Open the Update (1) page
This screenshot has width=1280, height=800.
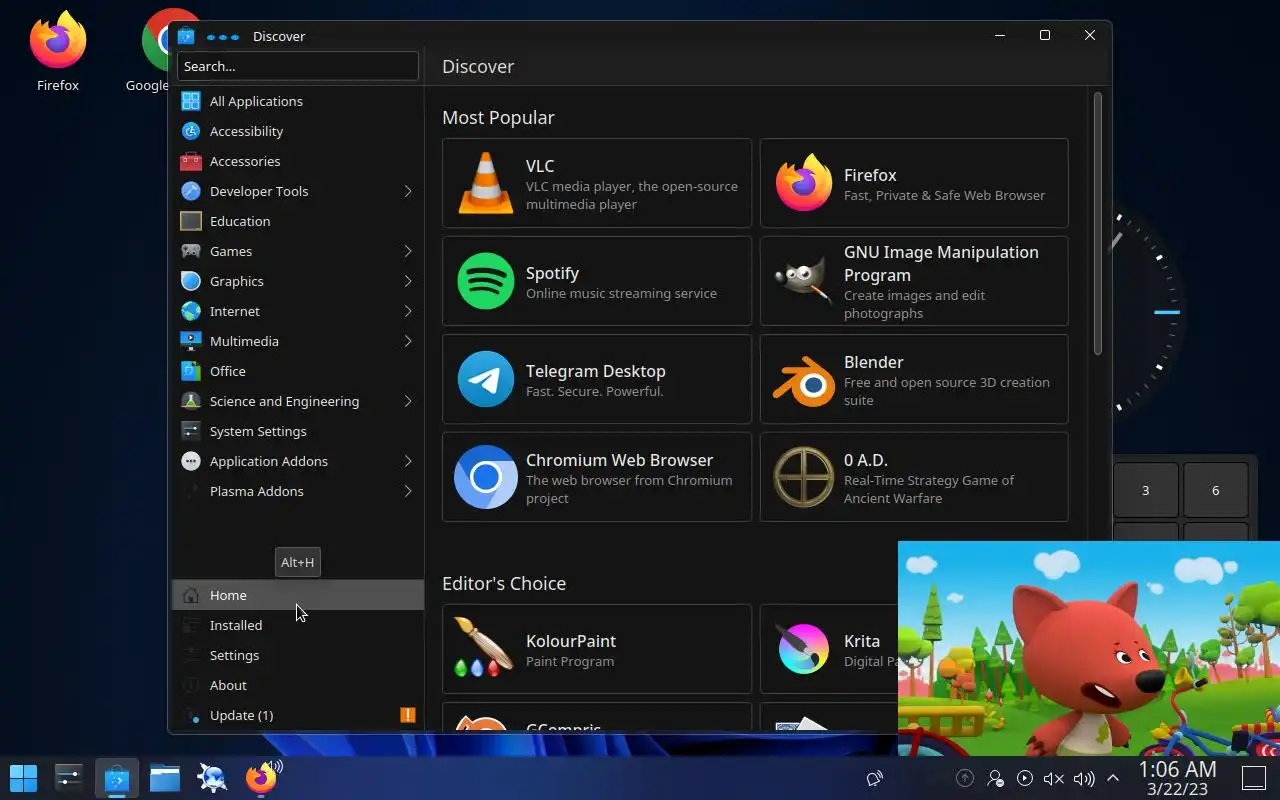click(298, 715)
